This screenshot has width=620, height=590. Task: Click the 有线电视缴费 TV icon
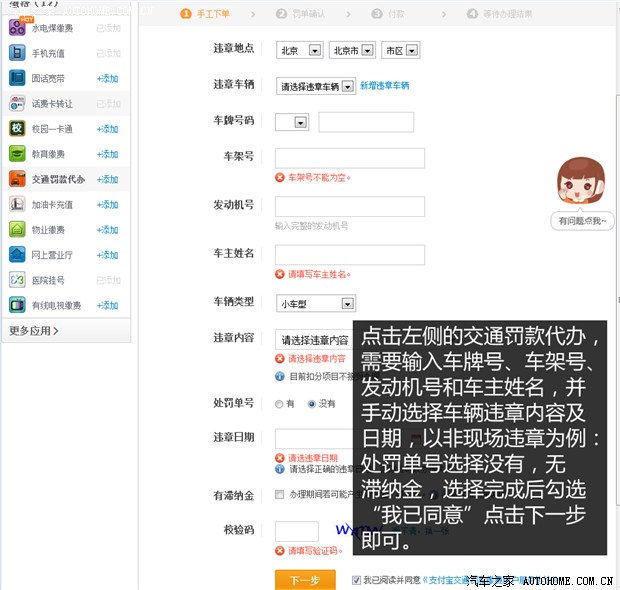[x=17, y=305]
